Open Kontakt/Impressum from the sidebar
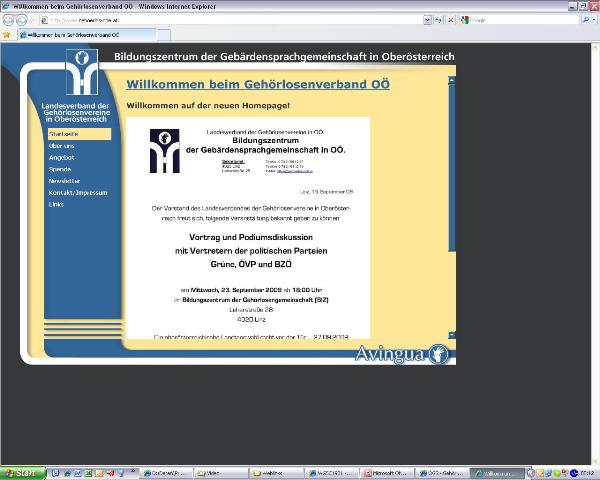The image size is (600, 480). 77,192
